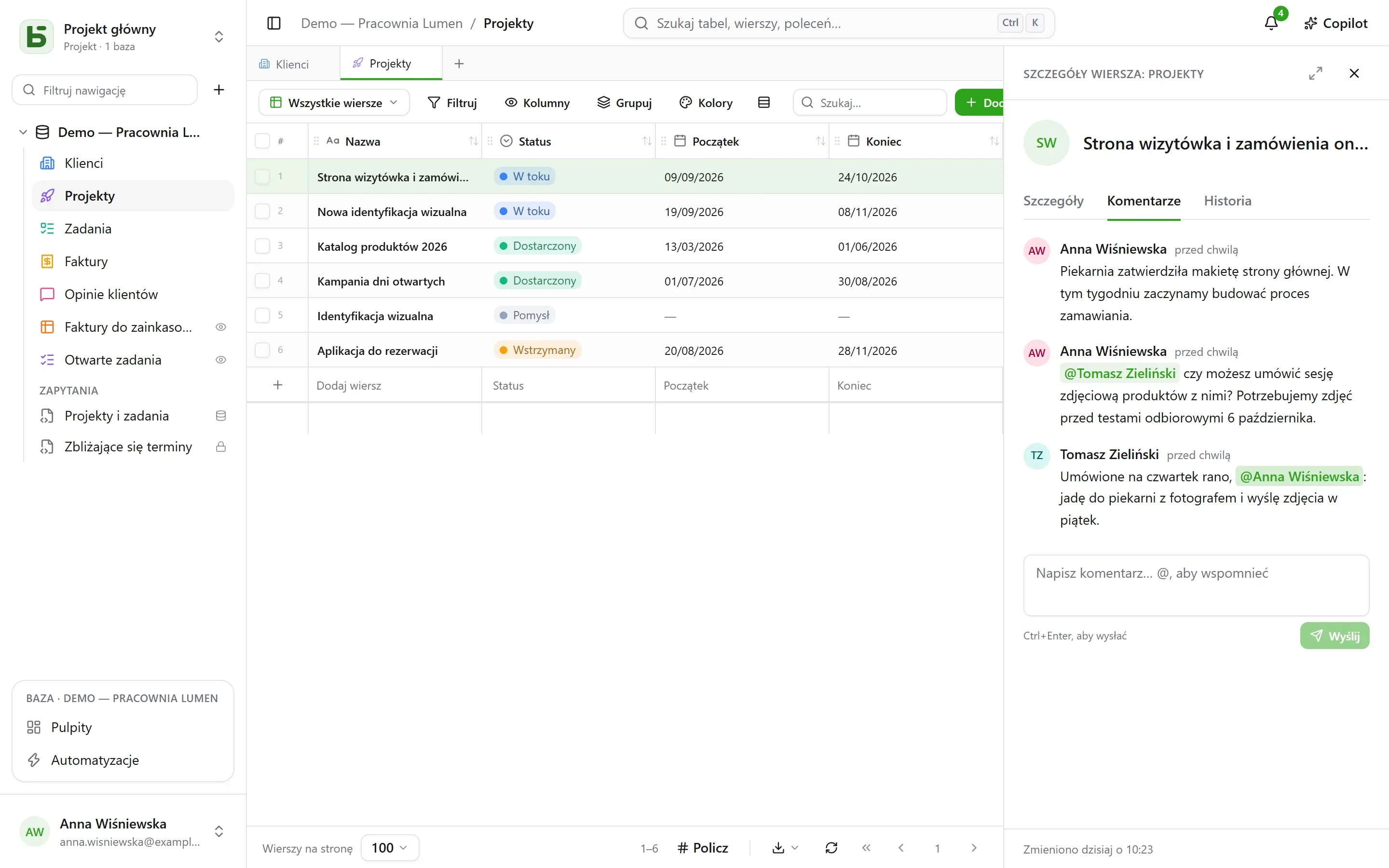Open Anna Wiśniewska account menu
This screenshot has width=1389, height=868.
tap(123, 831)
